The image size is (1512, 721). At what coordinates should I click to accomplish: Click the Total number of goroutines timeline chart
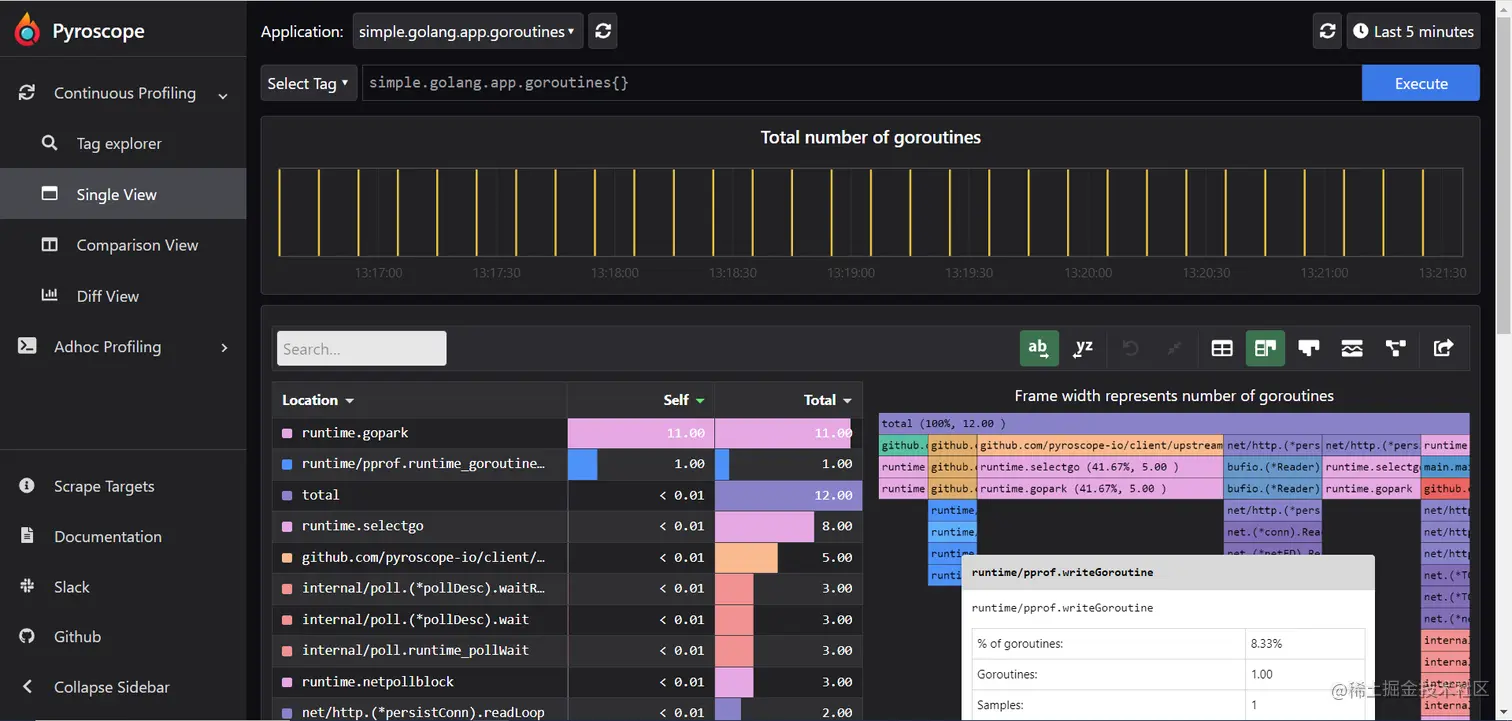click(870, 212)
